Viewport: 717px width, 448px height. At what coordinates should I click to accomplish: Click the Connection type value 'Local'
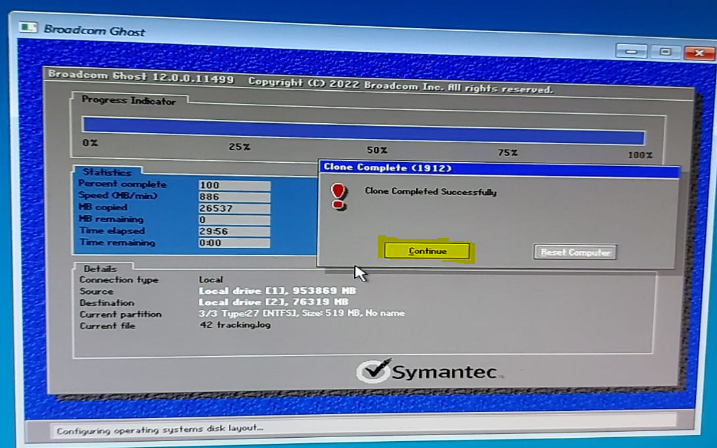[x=211, y=279]
